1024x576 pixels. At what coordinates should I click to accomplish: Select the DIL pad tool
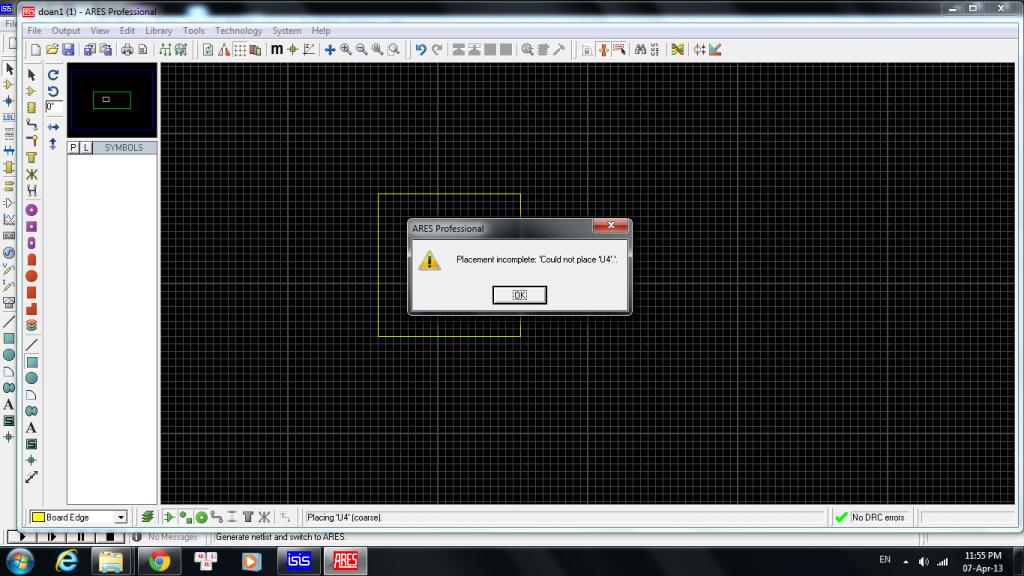[x=31, y=243]
